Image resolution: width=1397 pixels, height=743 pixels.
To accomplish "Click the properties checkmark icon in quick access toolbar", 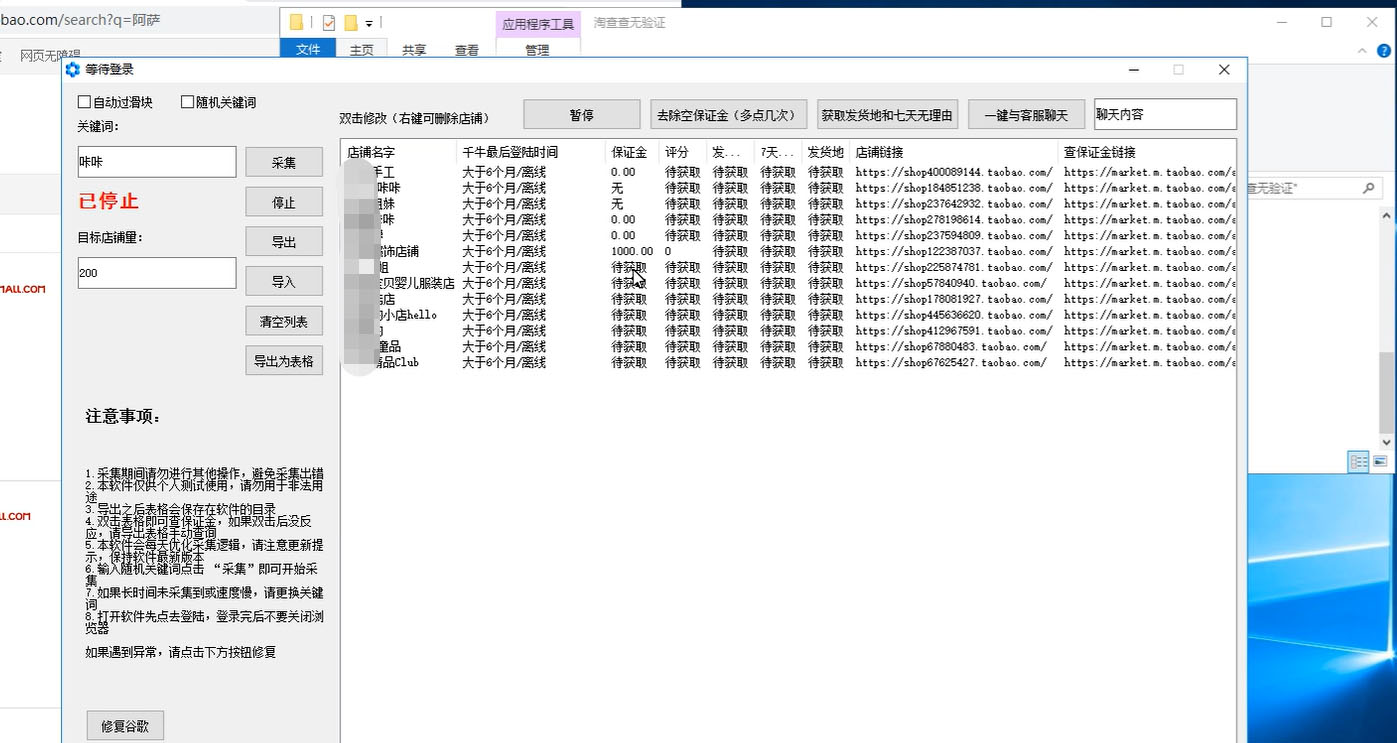I will (x=329, y=22).
